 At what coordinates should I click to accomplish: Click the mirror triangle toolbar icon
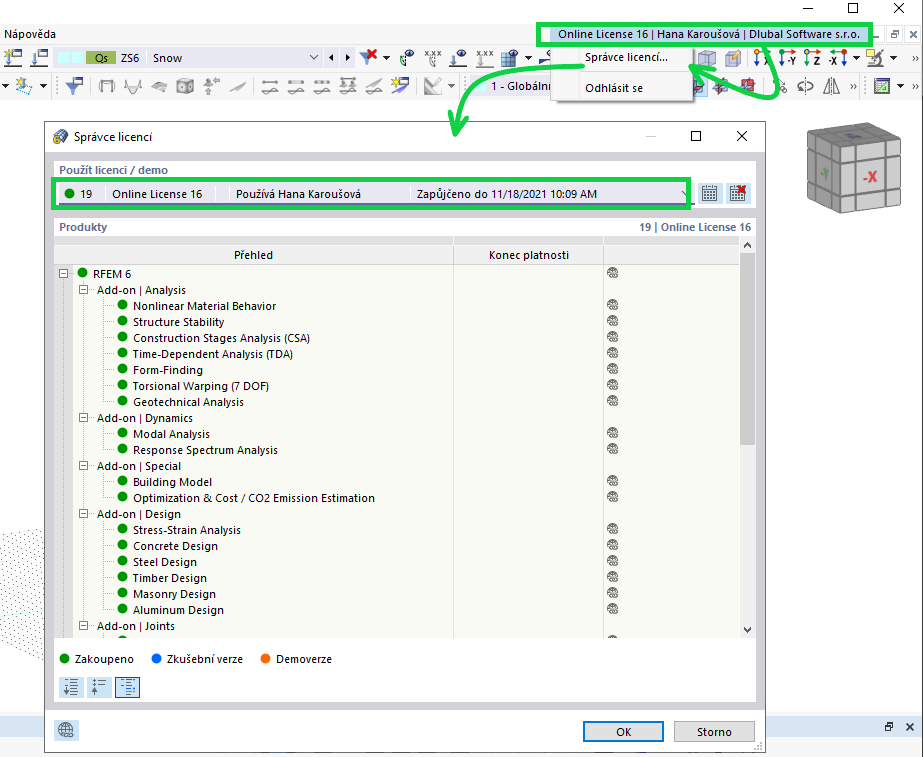click(x=831, y=87)
